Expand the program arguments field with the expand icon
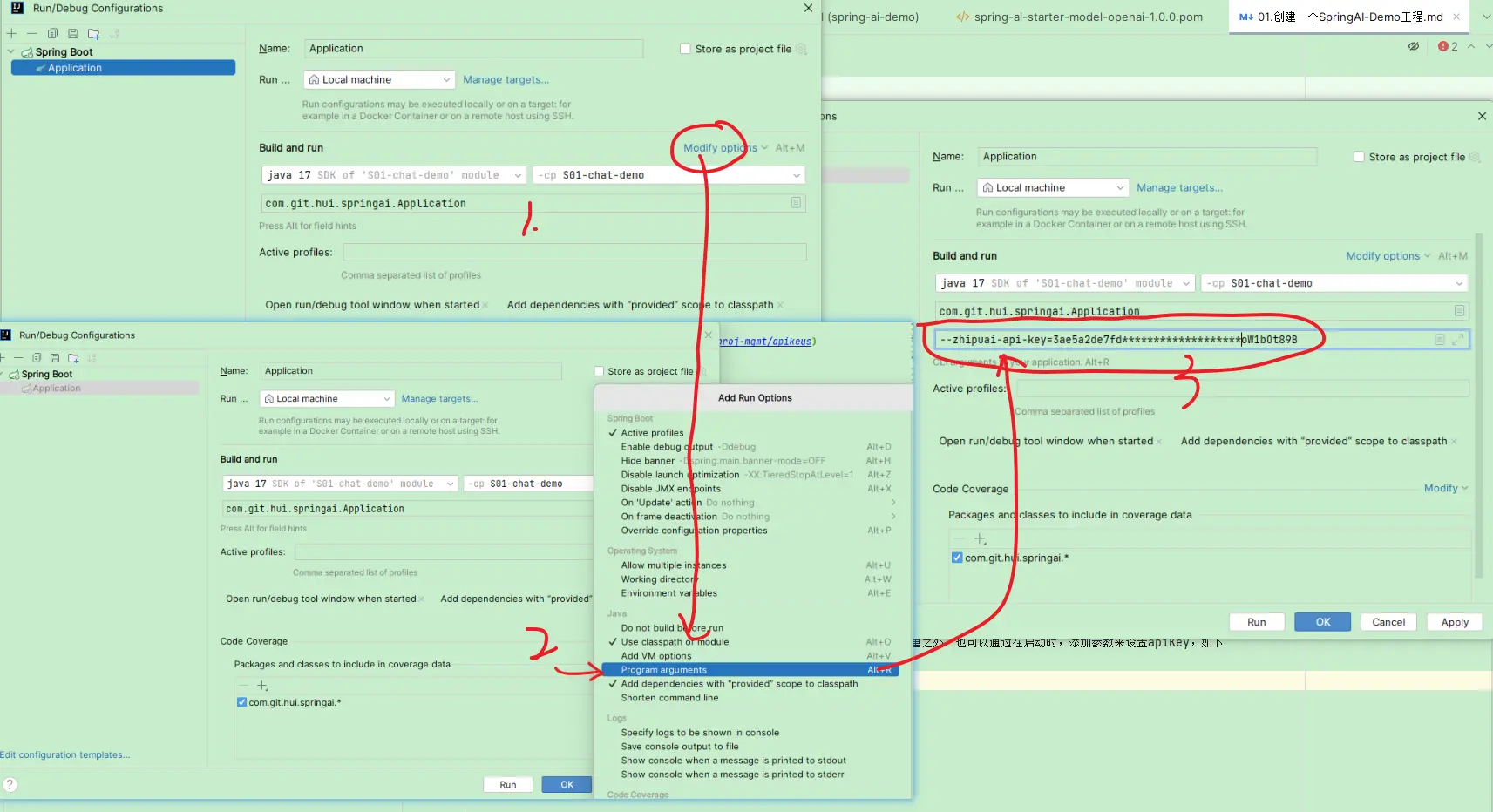This screenshot has width=1493, height=812. click(x=1457, y=340)
